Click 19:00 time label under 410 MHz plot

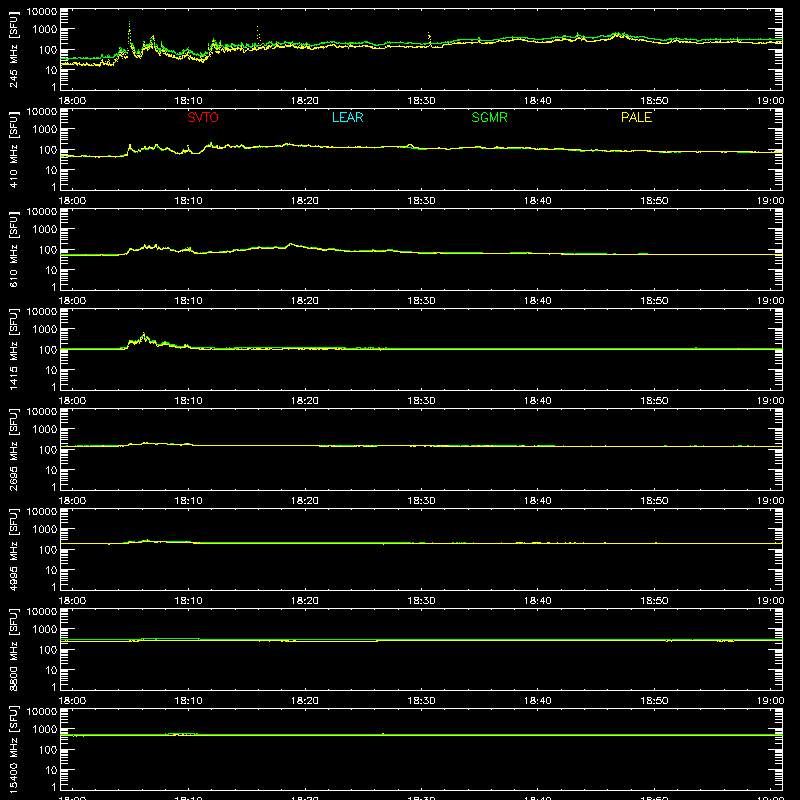point(770,201)
